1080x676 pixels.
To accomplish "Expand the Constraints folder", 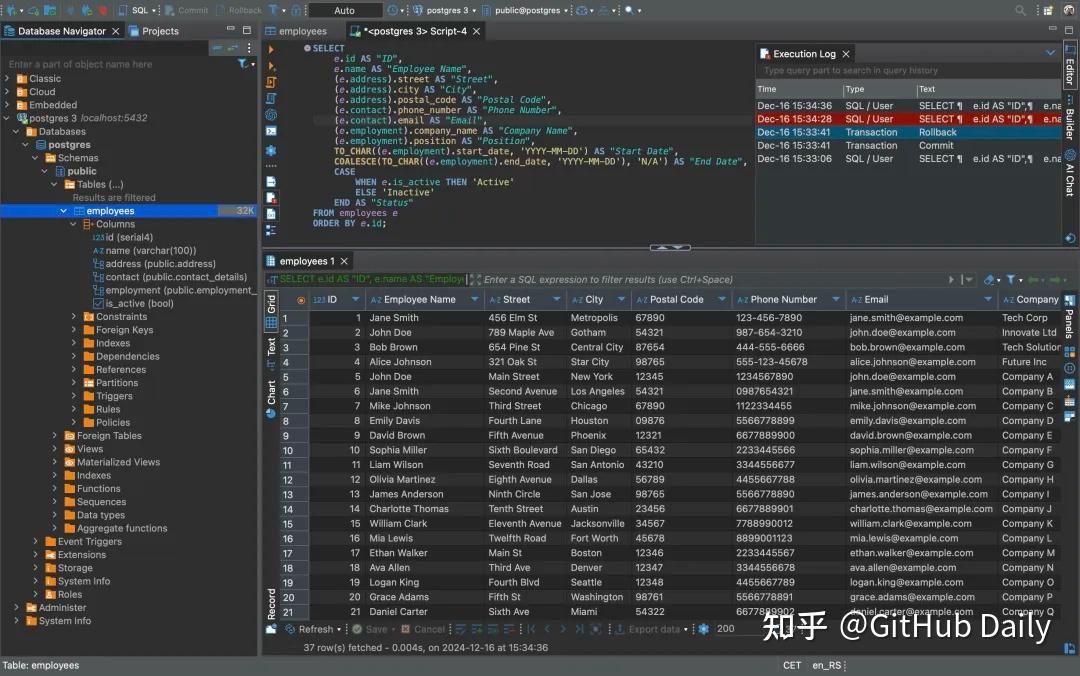I will [74, 317].
